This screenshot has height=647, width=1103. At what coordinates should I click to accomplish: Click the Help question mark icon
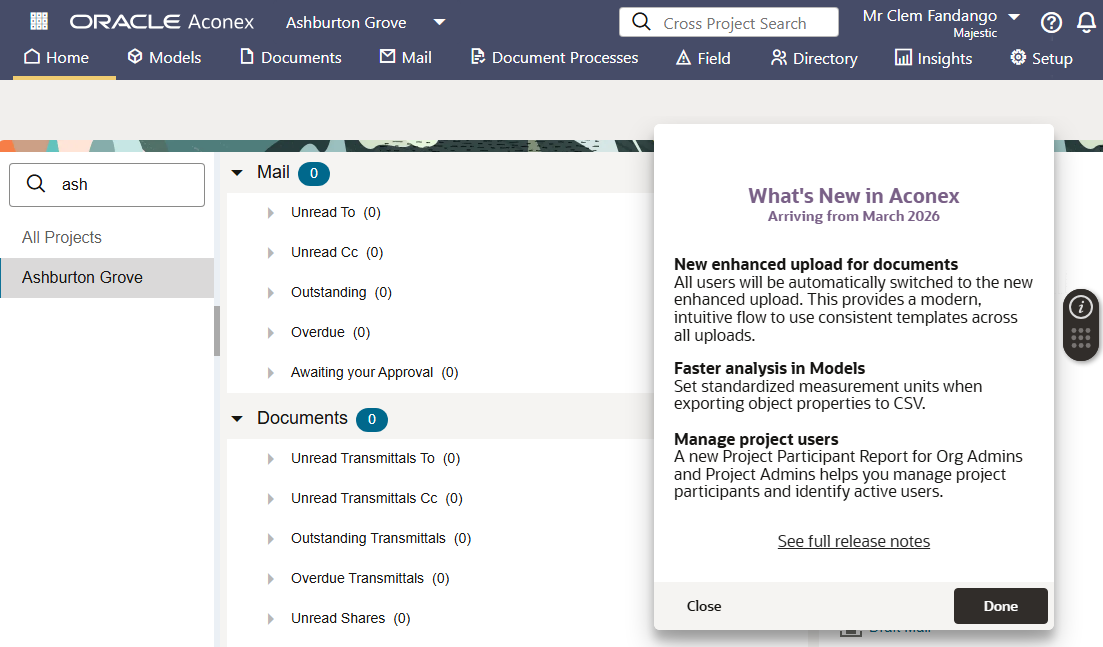[x=1051, y=23]
